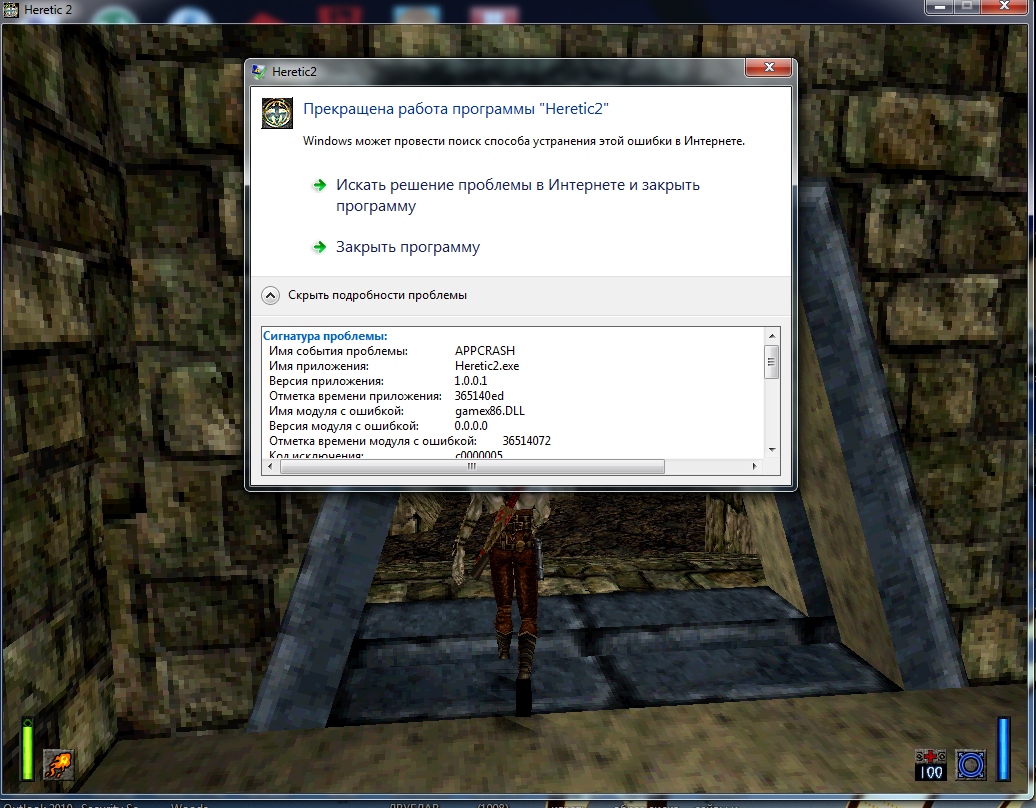Select module version '0.0.0.0'
Image resolution: width=1036 pixels, height=808 pixels.
(x=470, y=426)
